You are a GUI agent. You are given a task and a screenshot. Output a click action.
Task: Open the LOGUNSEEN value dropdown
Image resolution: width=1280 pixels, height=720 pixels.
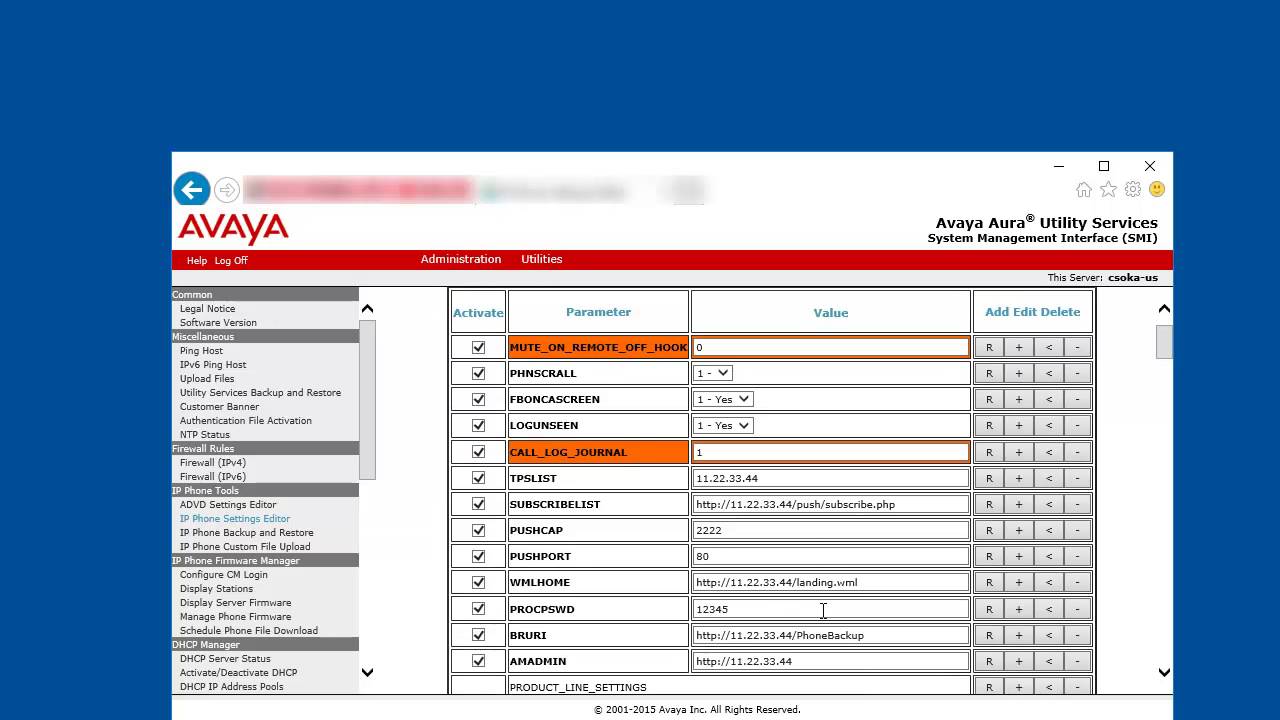(x=723, y=425)
